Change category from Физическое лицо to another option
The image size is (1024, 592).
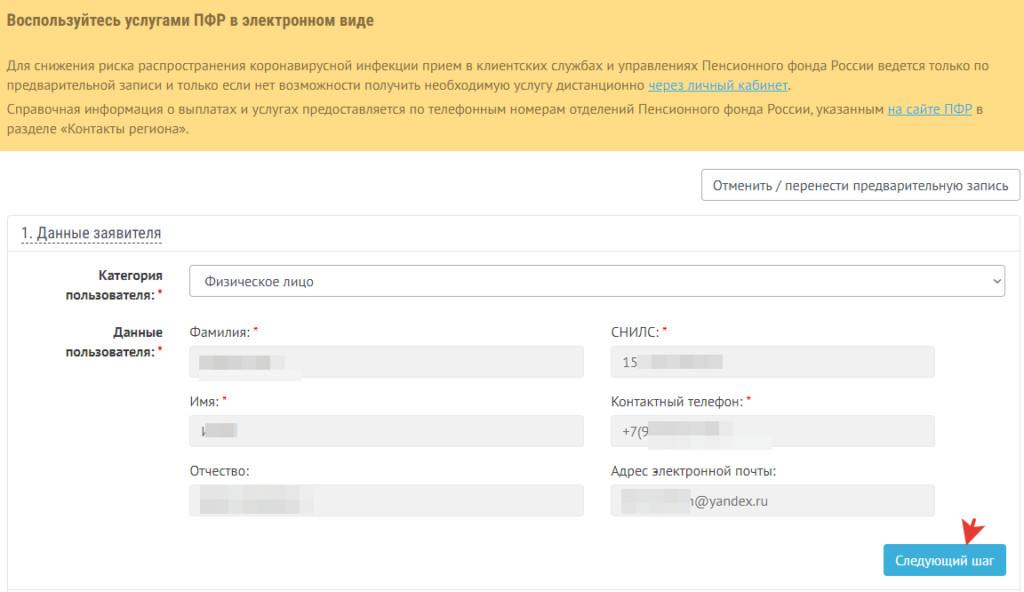[x=597, y=281]
